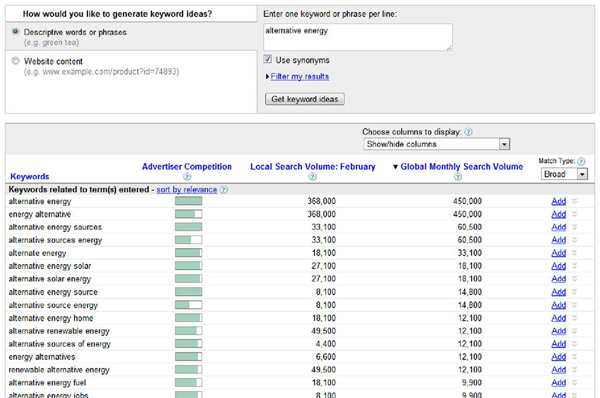This screenshot has height=398, width=600.
Task: Open chevron menu for 'alternative sources of energy' row
Action: pos(574,344)
